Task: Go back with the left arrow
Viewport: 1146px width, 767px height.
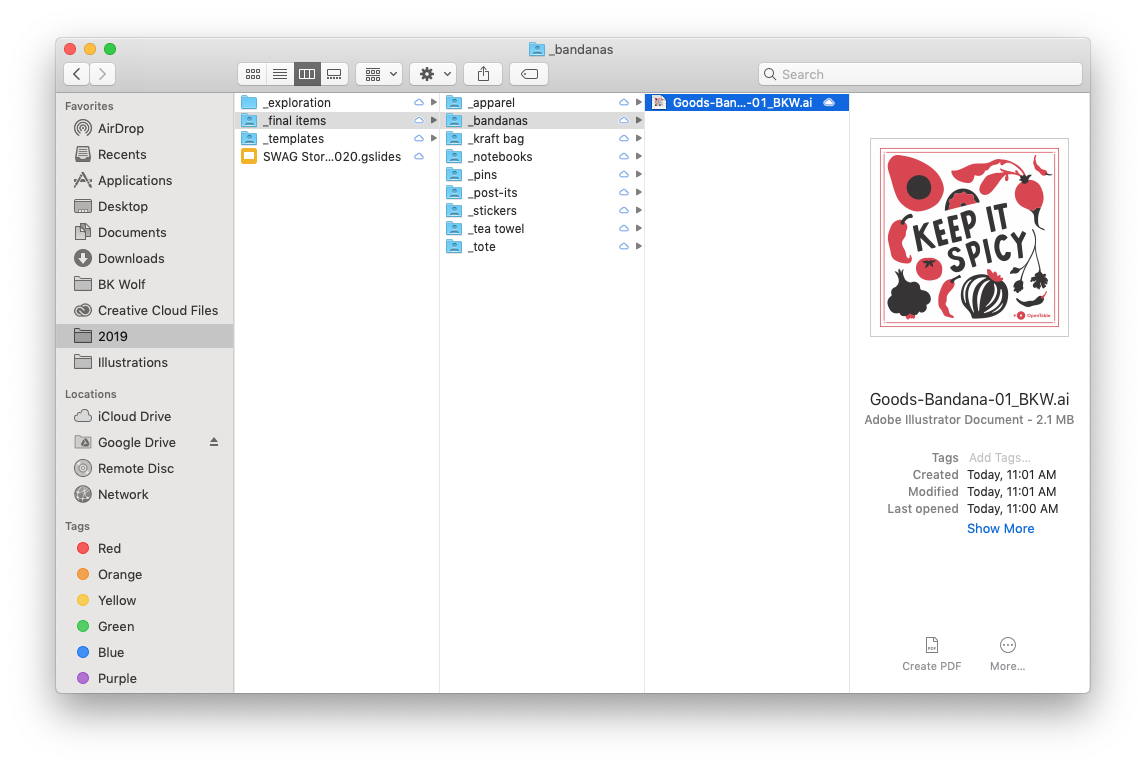Action: 77,74
